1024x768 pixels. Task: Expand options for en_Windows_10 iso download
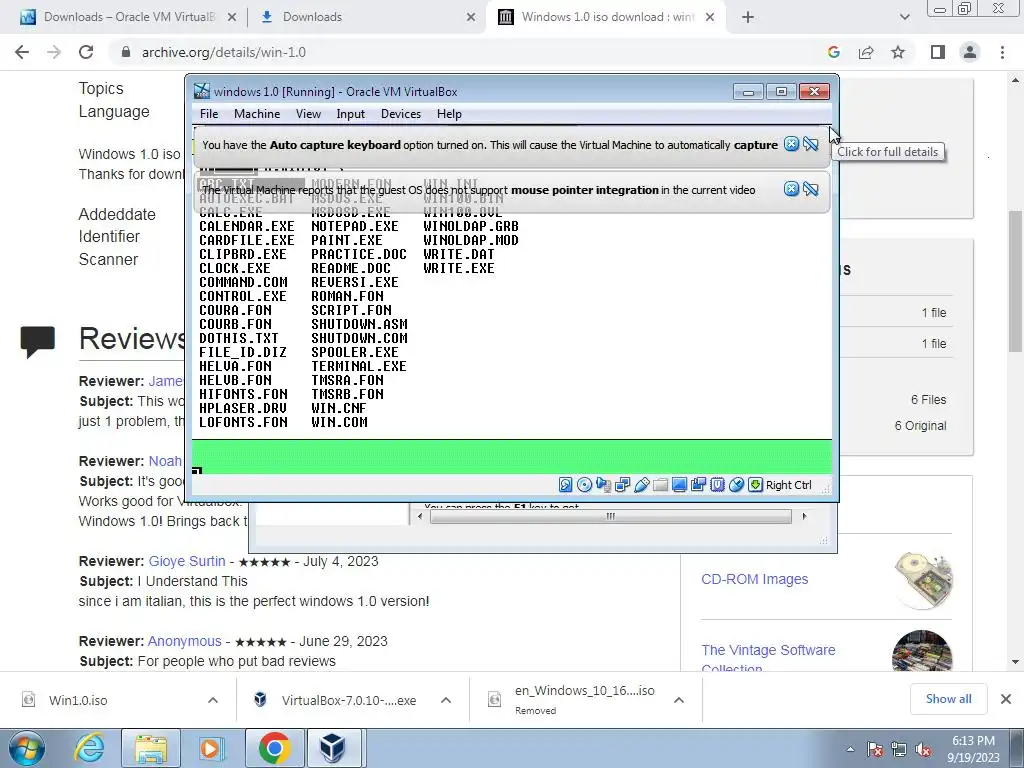(679, 700)
